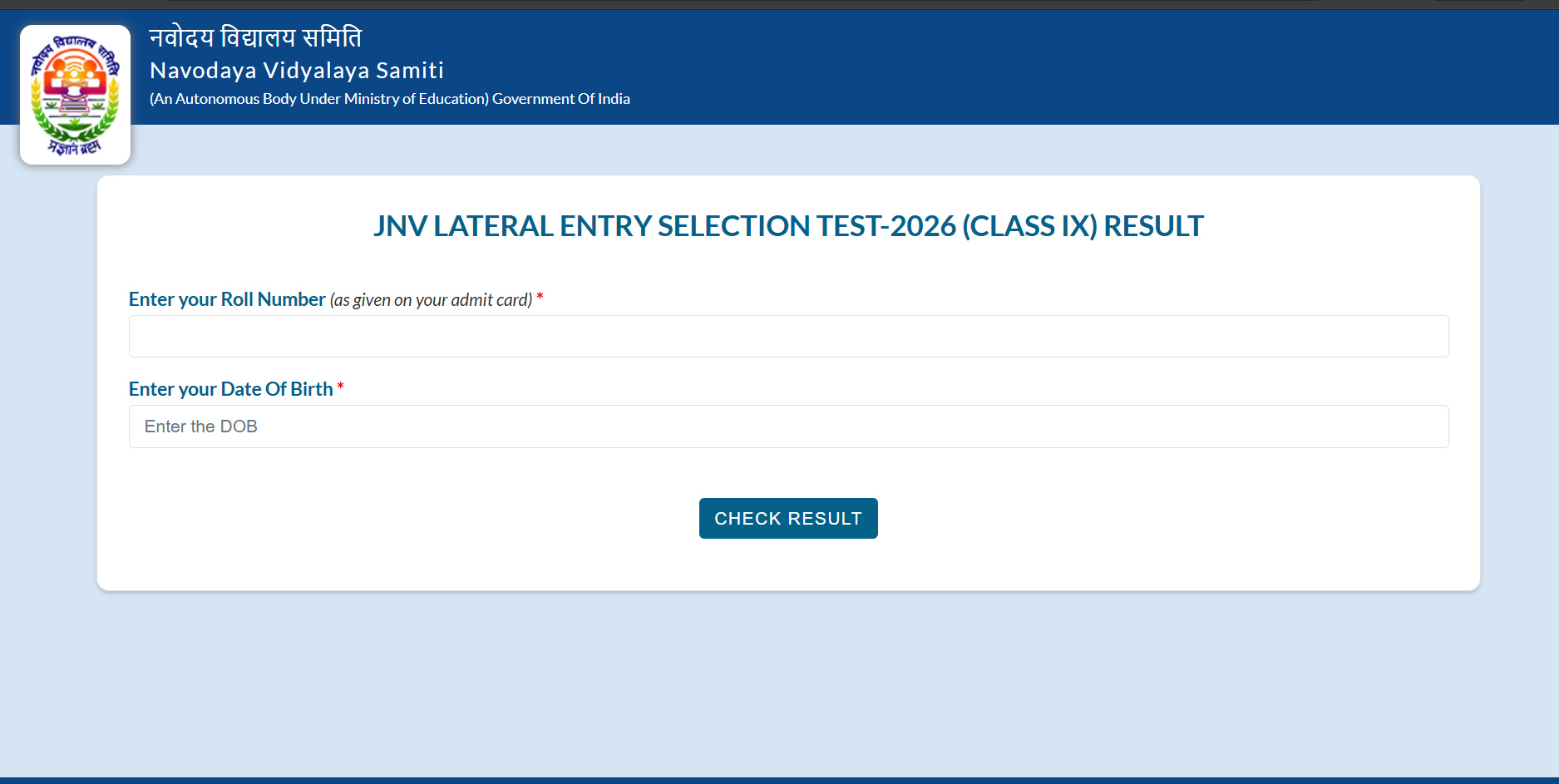The width and height of the screenshot is (1559, 784).
Task: Focus the 'Enter the DOB' date field
Action: pyautogui.click(x=788, y=427)
